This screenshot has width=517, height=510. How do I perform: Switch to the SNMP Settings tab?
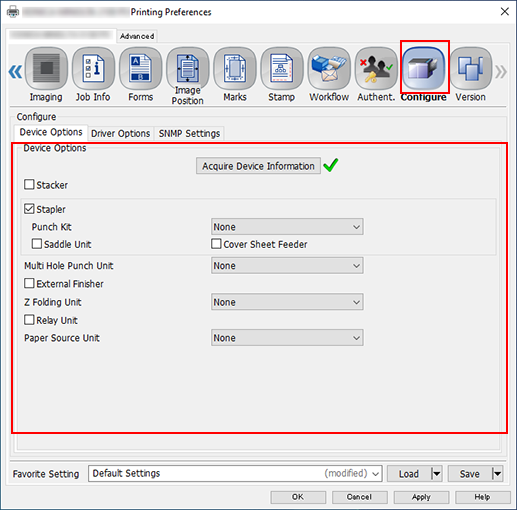click(x=189, y=133)
